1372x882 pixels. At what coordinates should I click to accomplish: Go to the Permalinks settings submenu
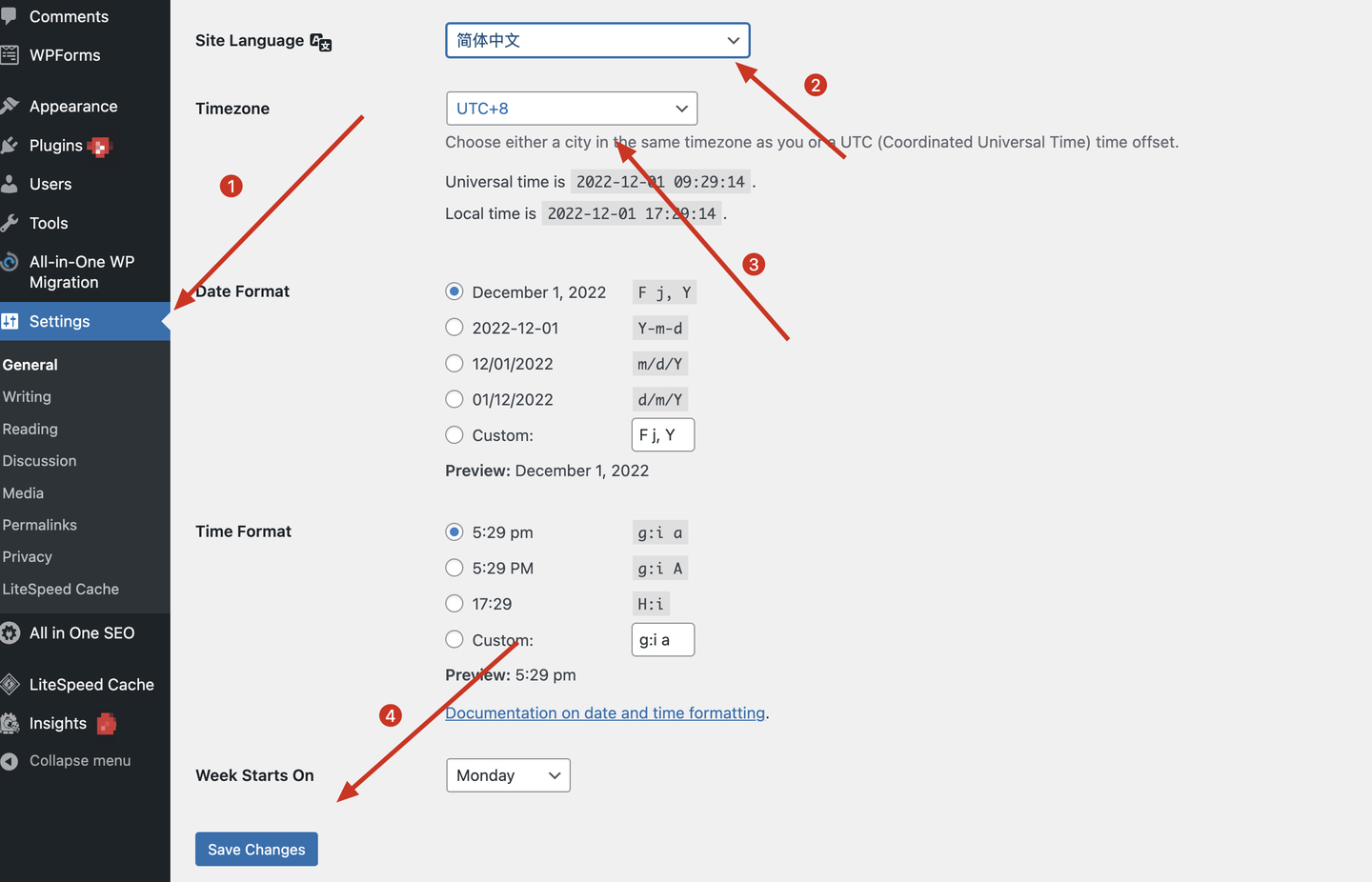tap(40, 525)
